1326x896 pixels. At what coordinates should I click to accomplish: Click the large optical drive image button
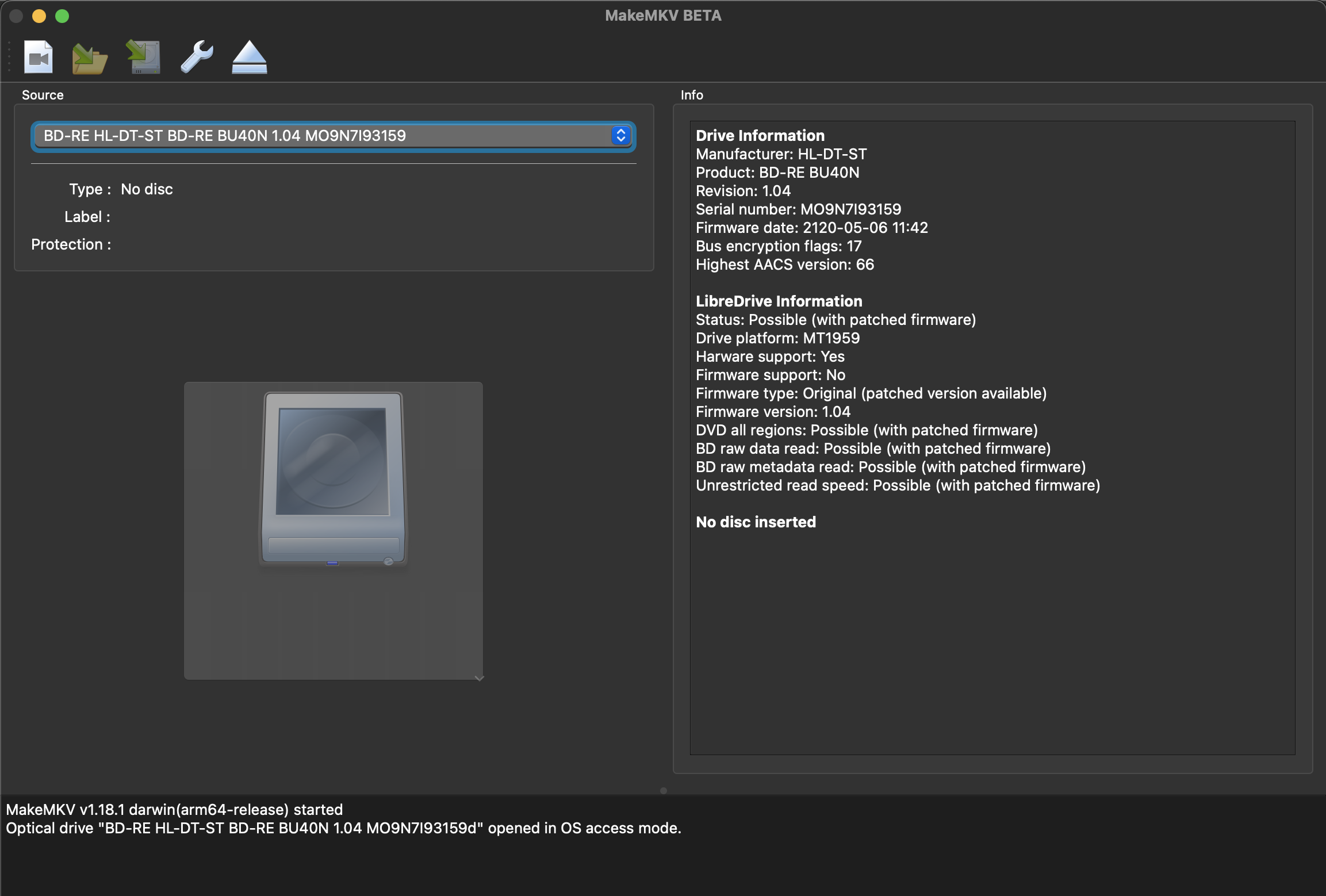pyautogui.click(x=333, y=530)
